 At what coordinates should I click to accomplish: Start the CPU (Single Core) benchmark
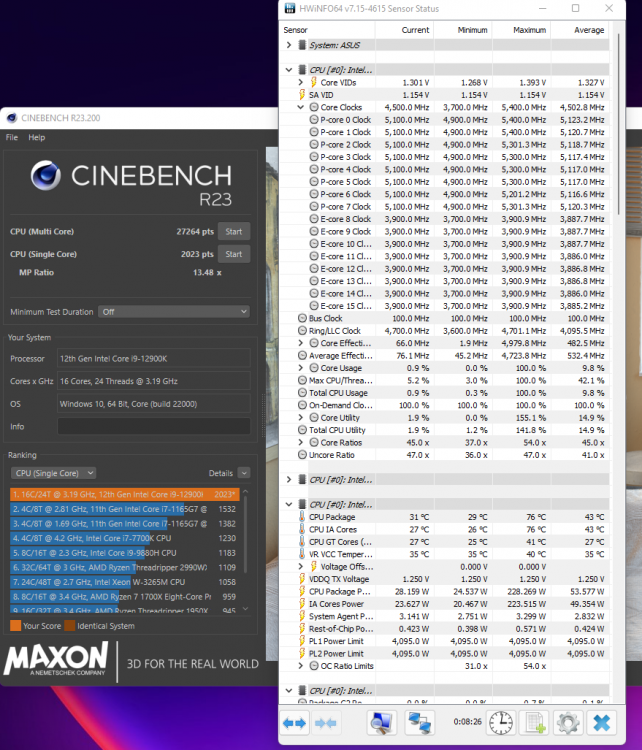pos(233,254)
